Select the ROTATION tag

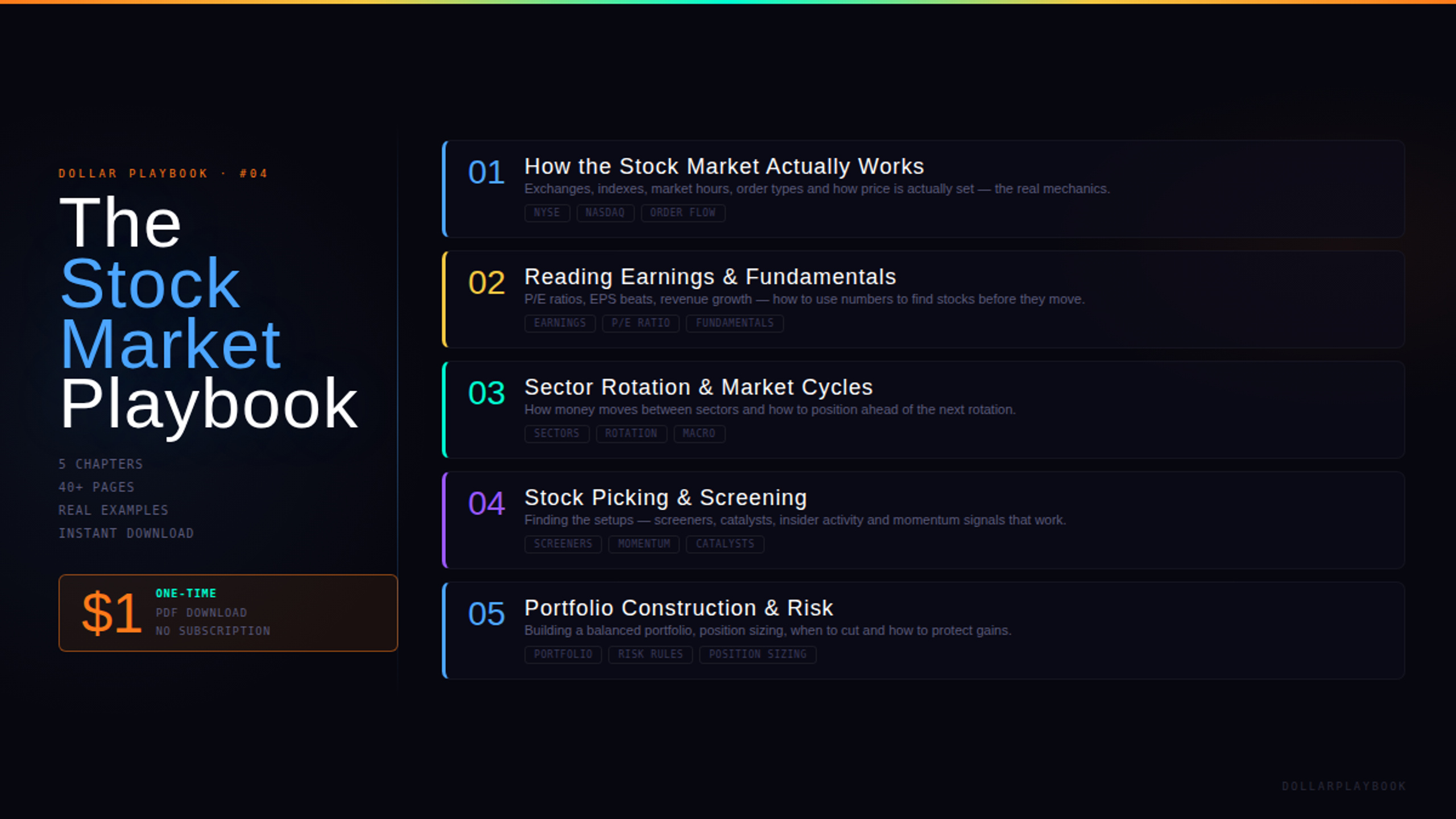point(631,433)
